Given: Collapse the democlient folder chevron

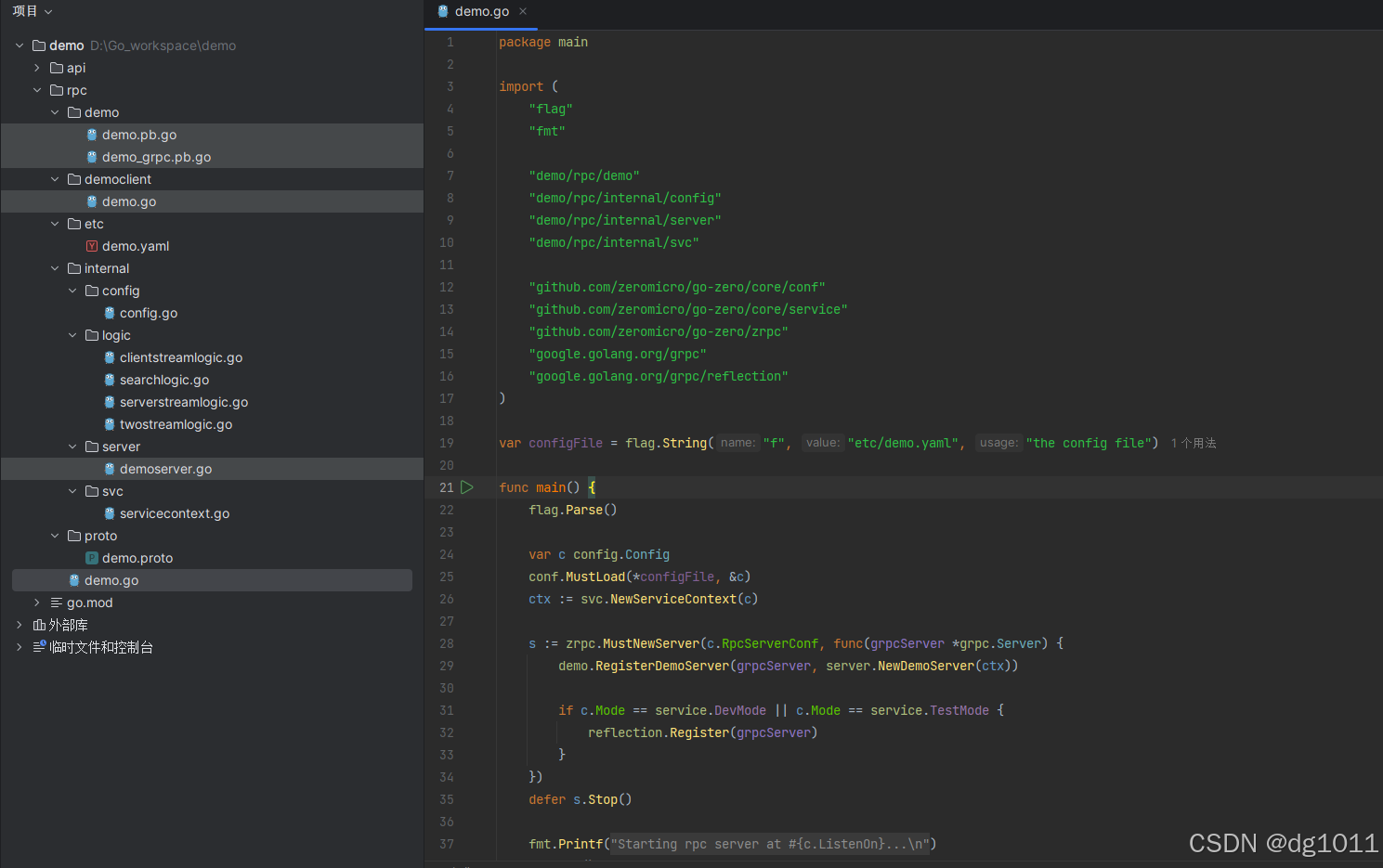Looking at the screenshot, I should pos(55,179).
